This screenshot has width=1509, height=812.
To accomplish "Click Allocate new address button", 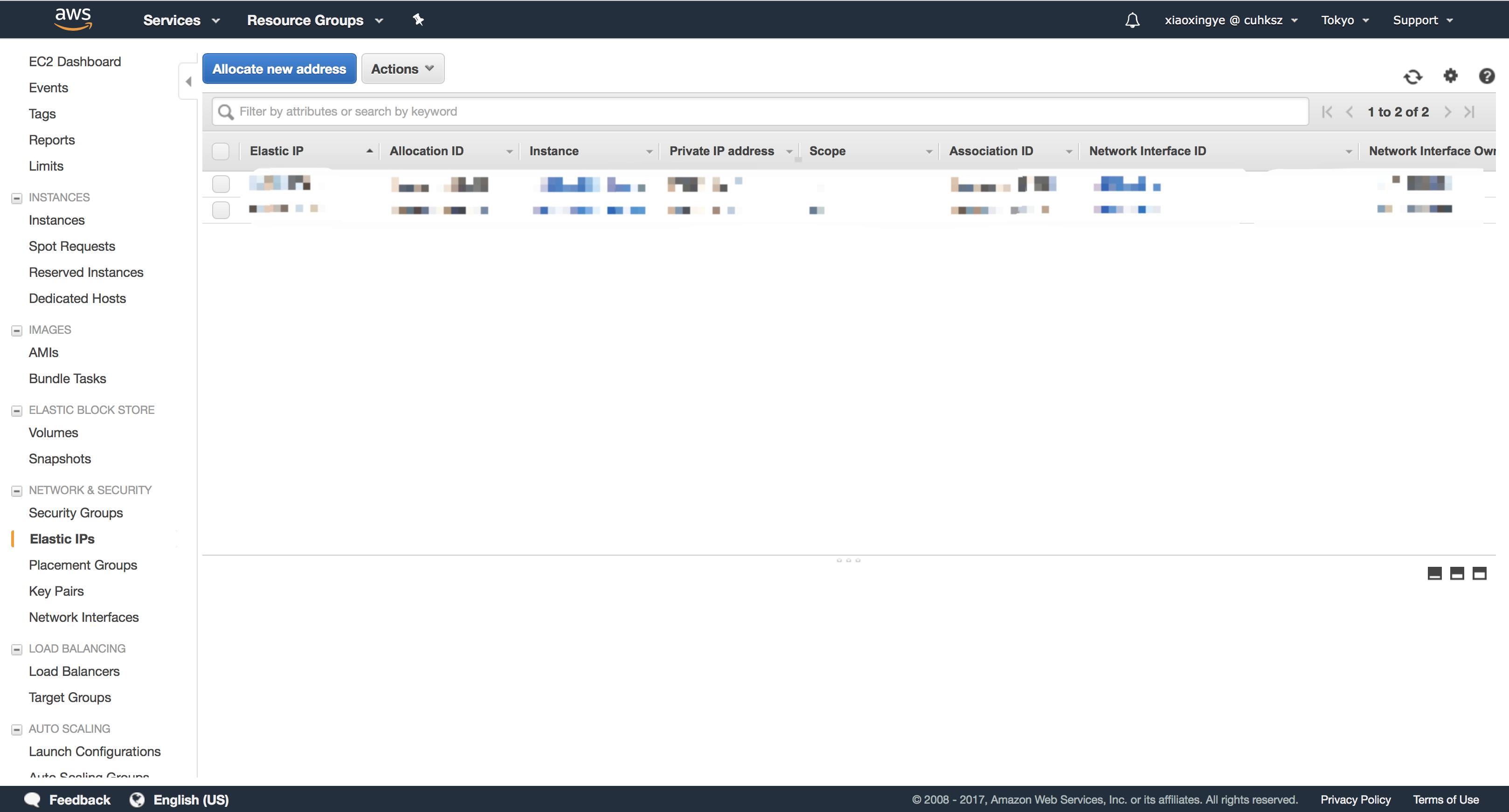I will (279, 69).
